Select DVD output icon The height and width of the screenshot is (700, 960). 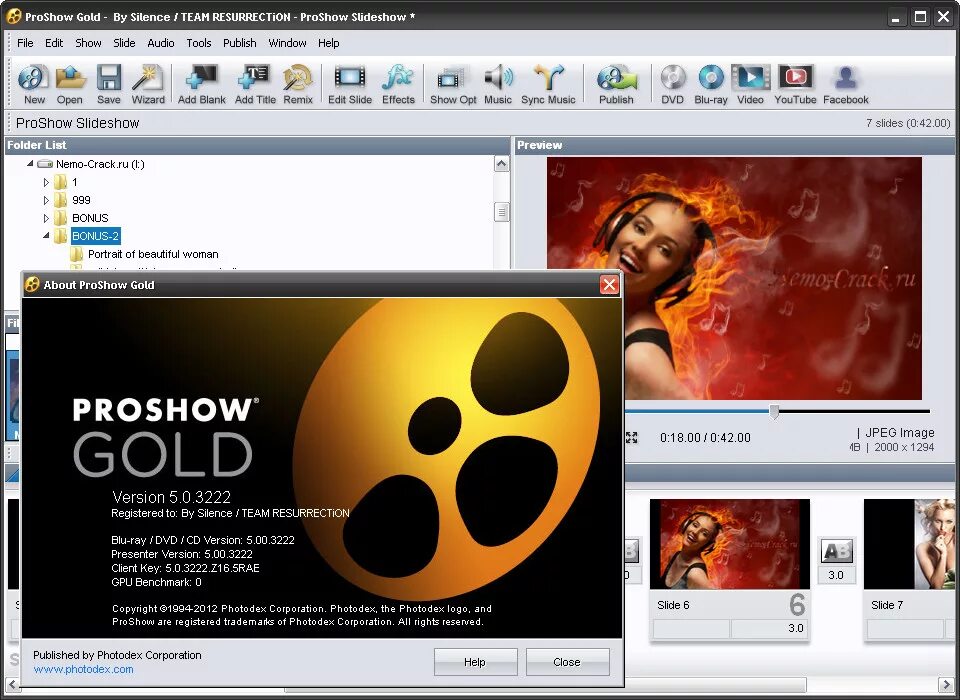672,84
